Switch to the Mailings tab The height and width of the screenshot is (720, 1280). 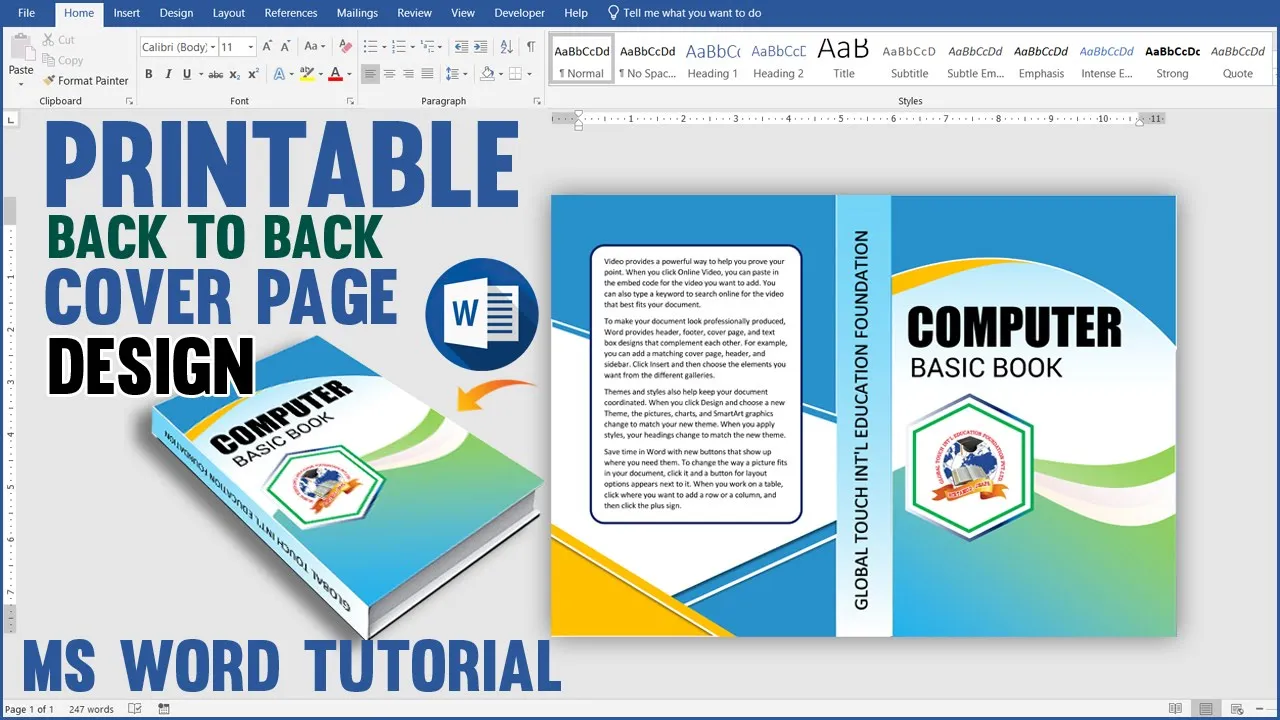point(357,13)
